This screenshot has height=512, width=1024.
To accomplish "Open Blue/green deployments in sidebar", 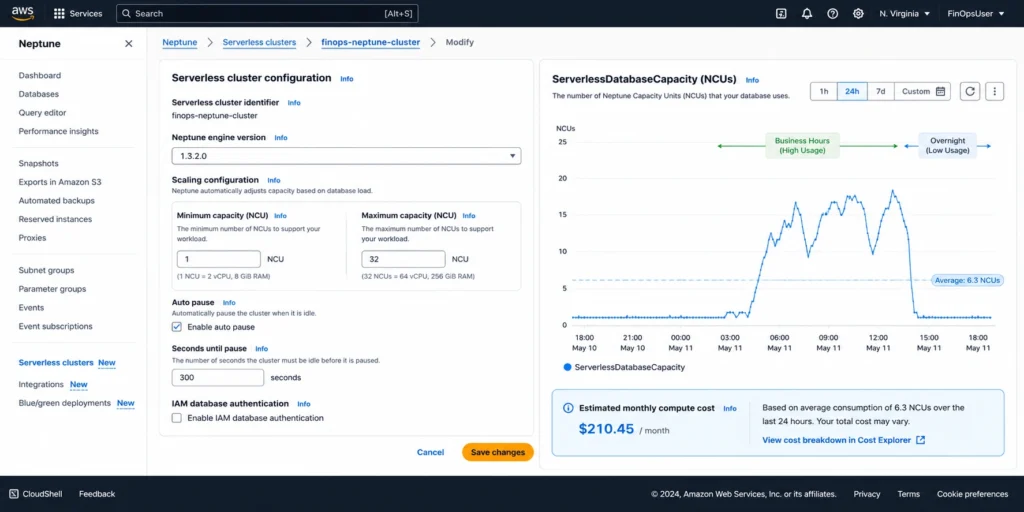I will coord(65,403).
